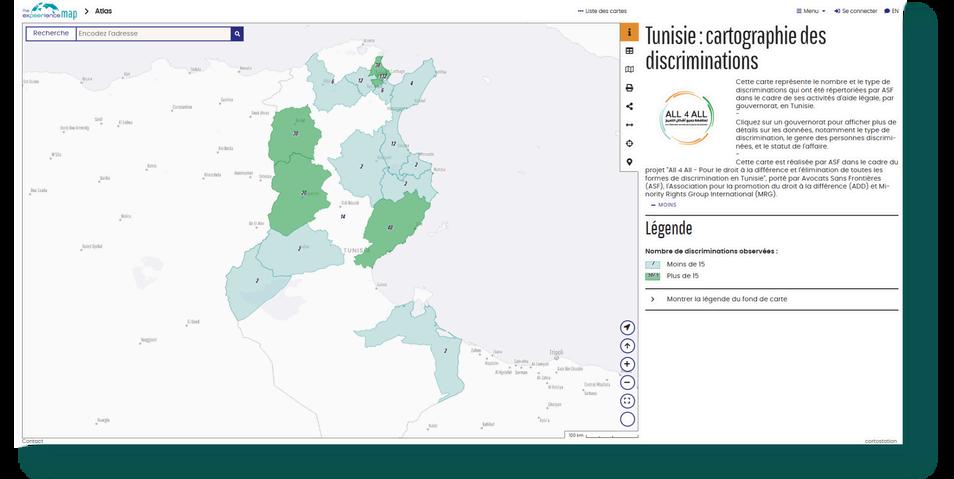The width and height of the screenshot is (954, 479).
Task: Click the print map icon
Action: pyautogui.click(x=629, y=88)
